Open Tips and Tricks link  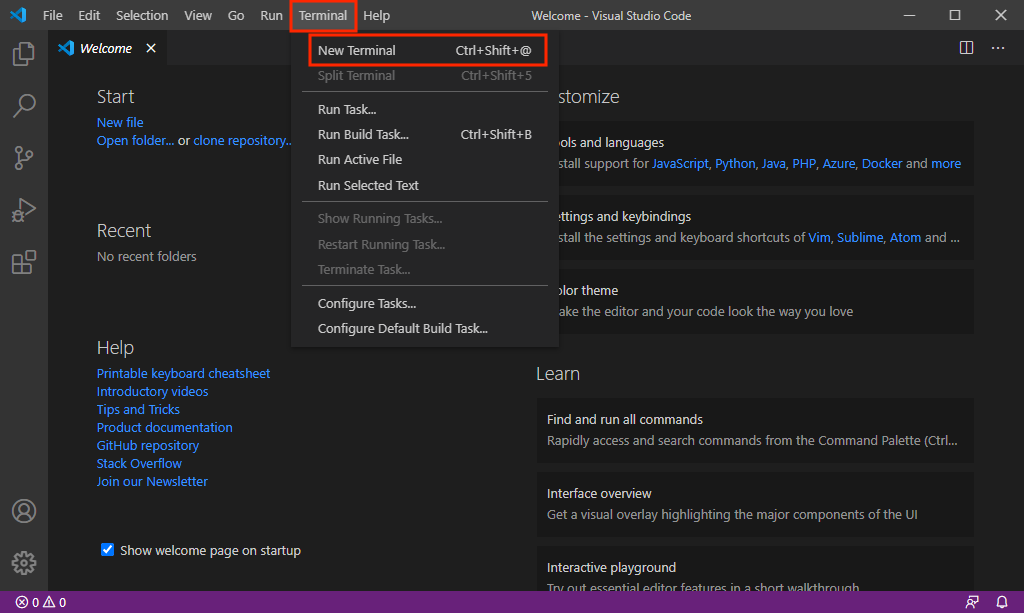click(138, 409)
